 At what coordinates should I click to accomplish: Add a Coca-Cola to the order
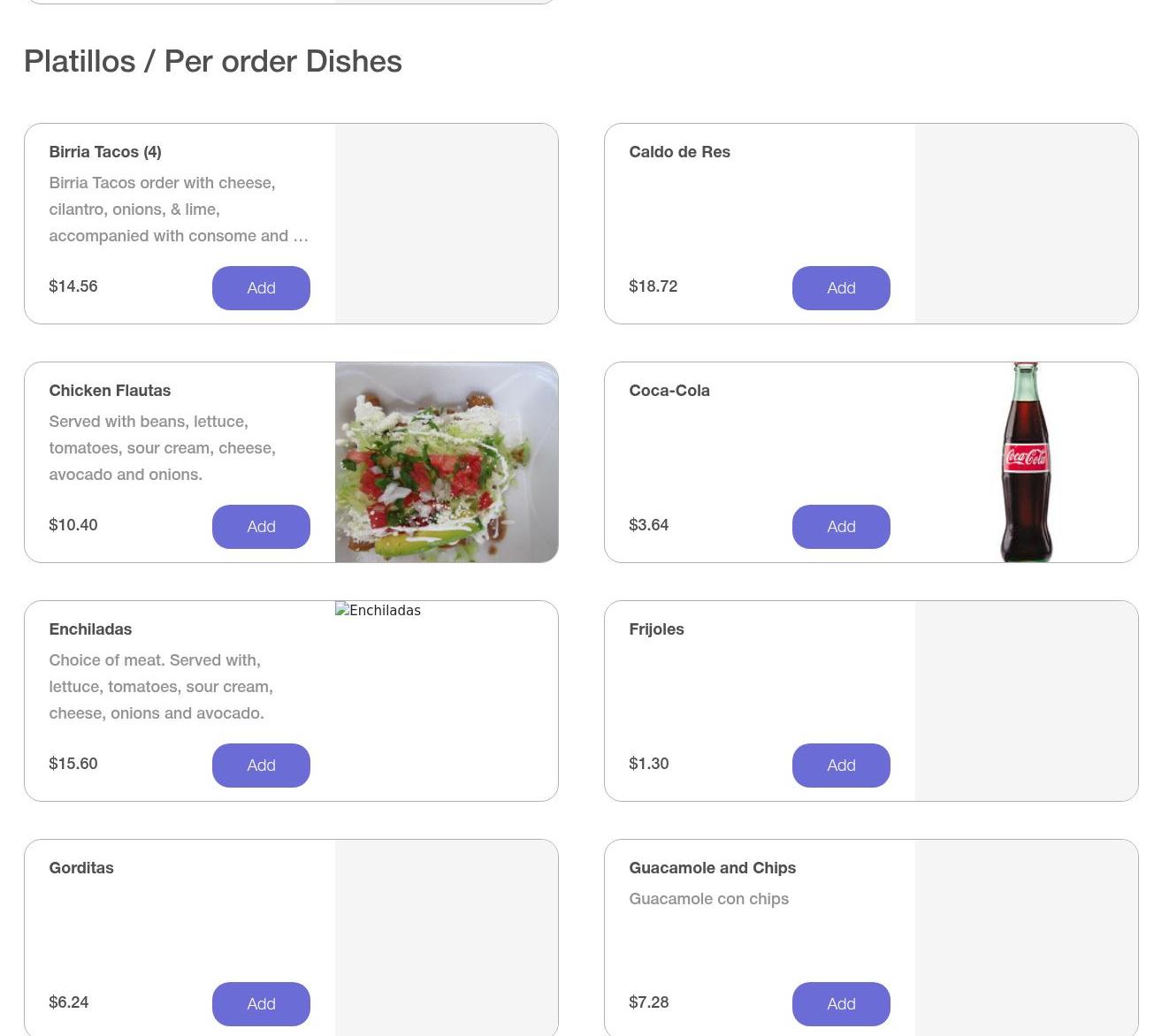(x=841, y=527)
